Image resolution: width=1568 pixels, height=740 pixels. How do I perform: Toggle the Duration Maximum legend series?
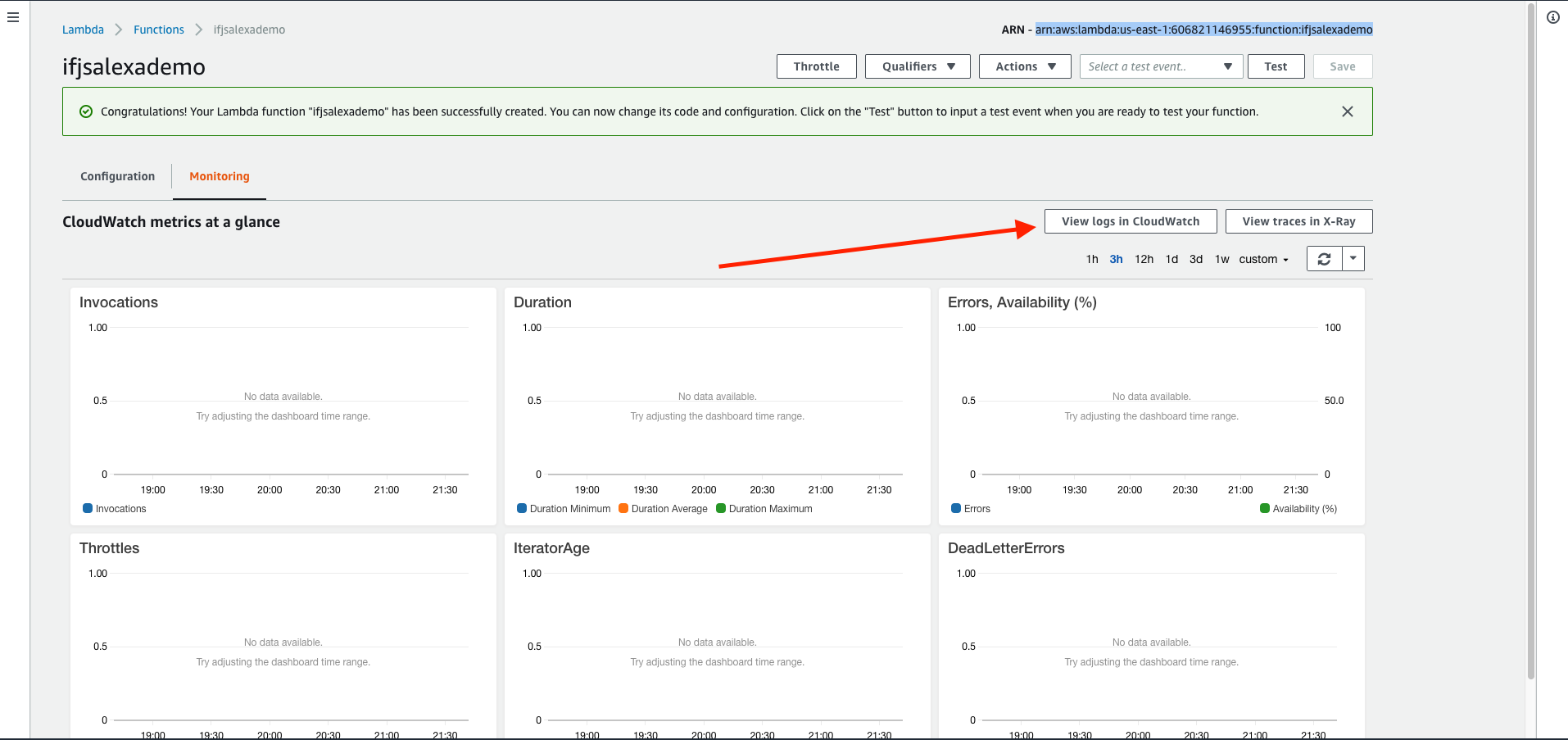tap(764, 509)
